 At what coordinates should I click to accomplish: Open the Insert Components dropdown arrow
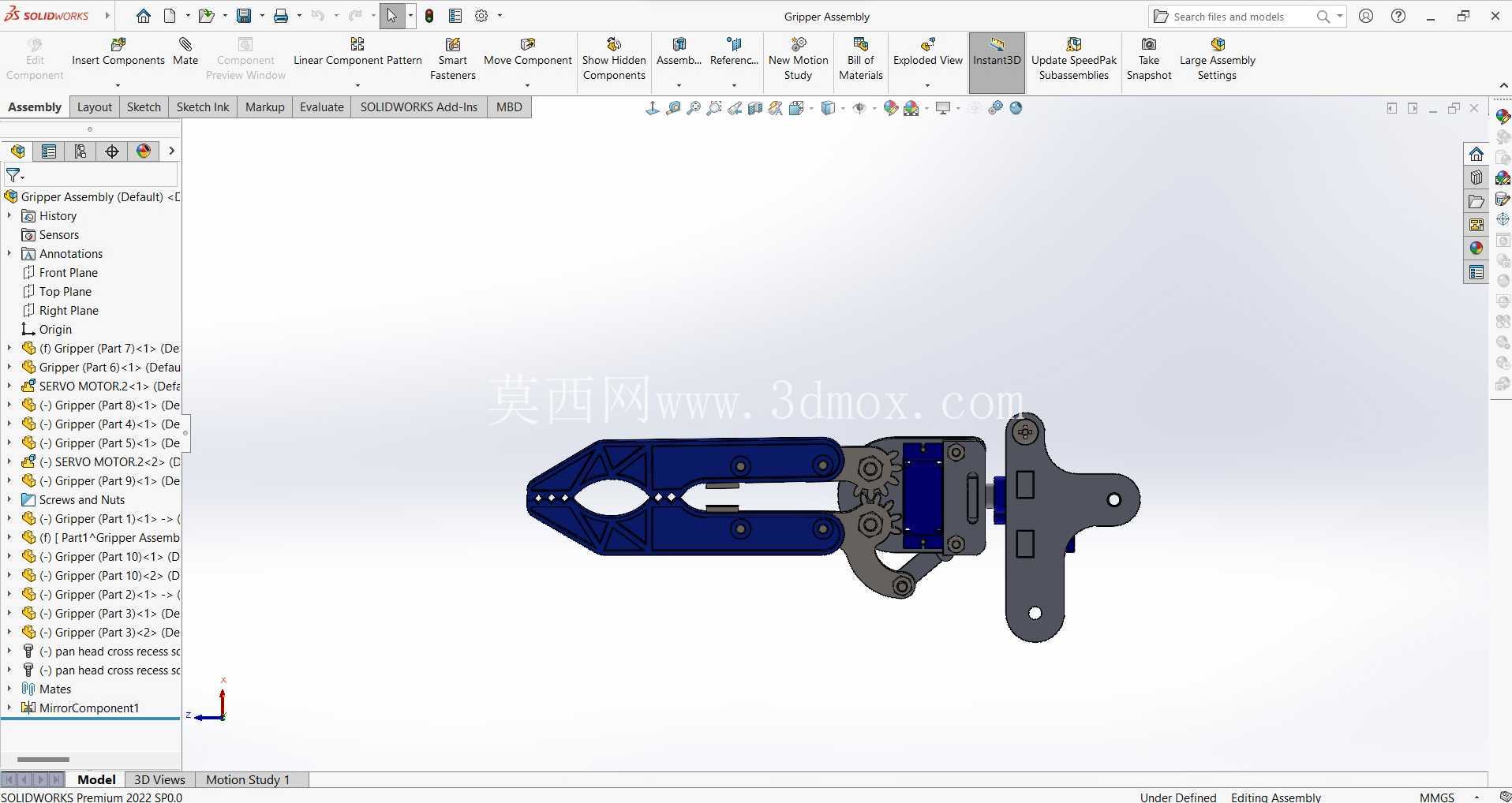pos(118,85)
